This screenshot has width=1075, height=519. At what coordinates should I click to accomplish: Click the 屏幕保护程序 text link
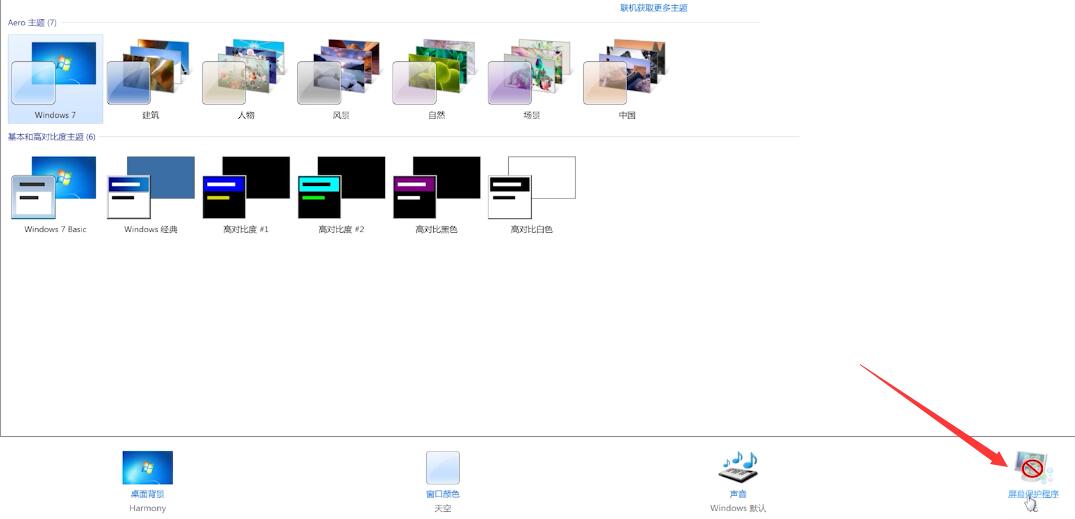(1032, 494)
